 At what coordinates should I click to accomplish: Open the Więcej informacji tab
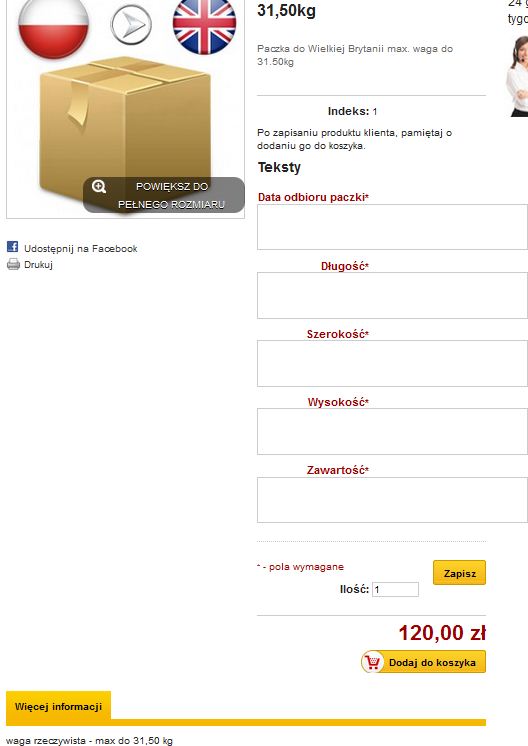point(59,706)
